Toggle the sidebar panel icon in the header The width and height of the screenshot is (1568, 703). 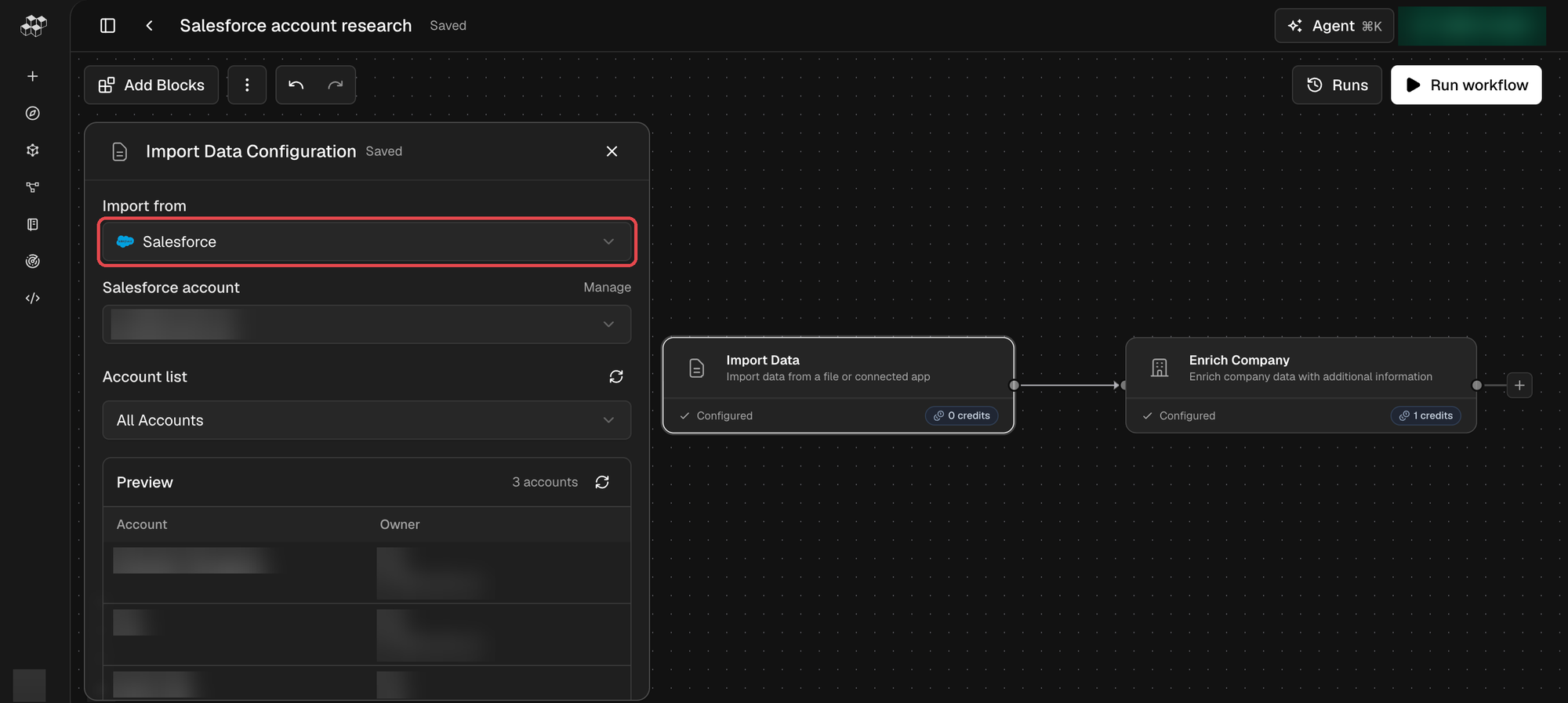[x=108, y=26]
